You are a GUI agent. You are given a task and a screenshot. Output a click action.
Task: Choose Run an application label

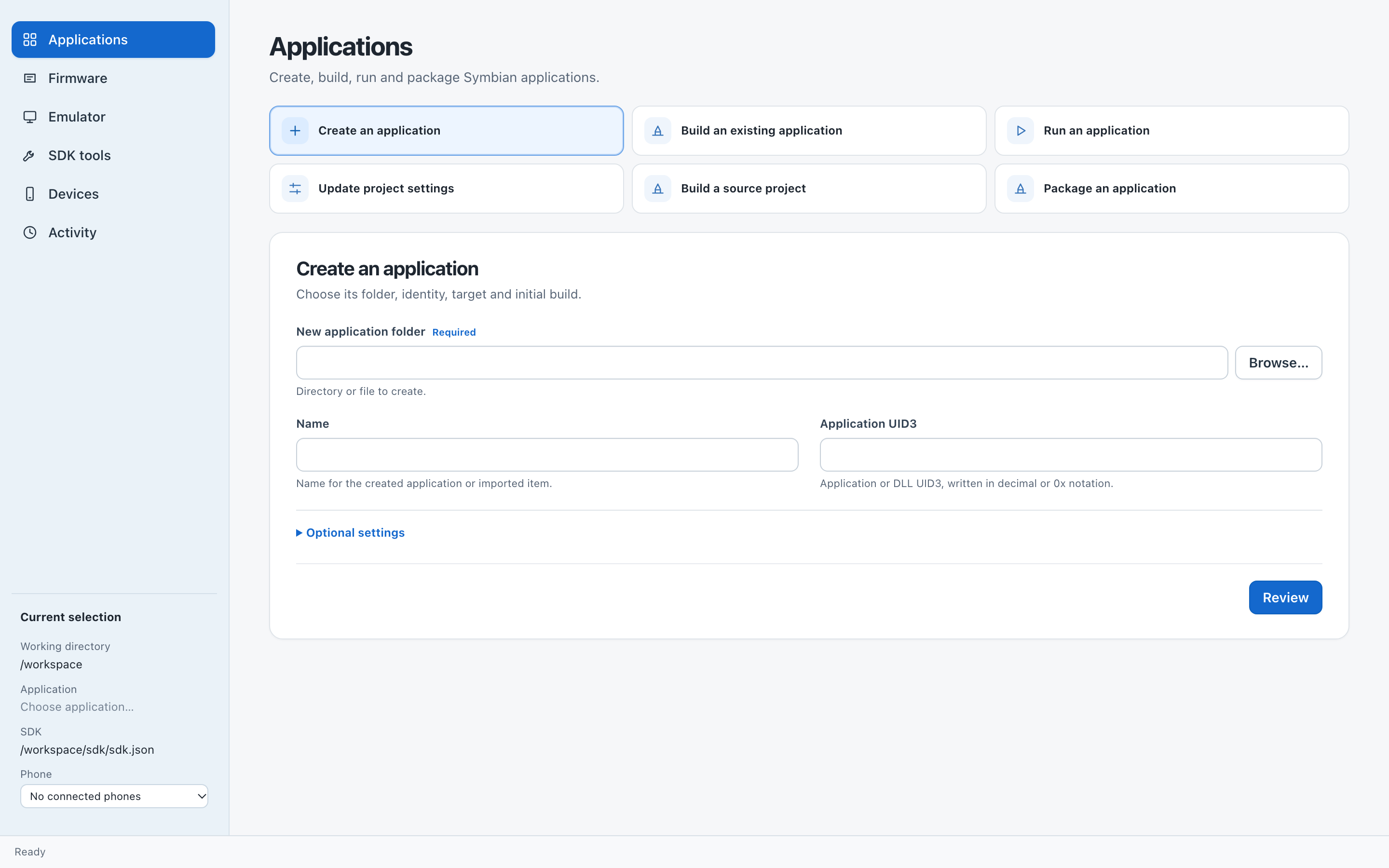1096,131
